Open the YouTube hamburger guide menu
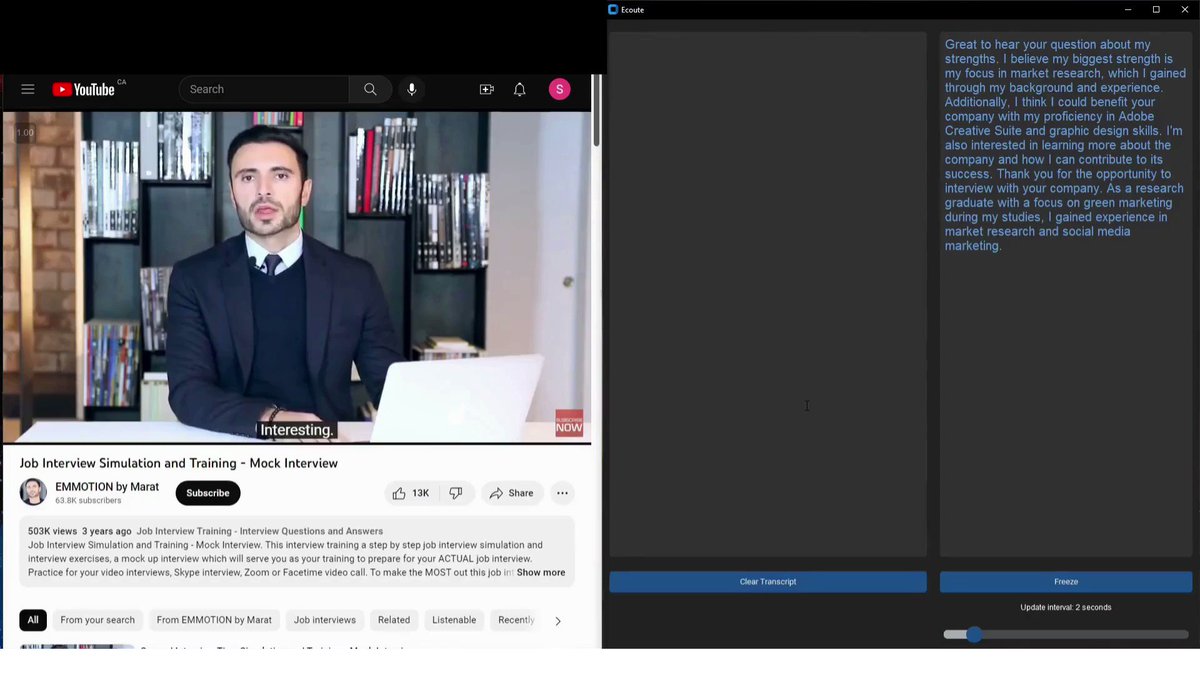The height and width of the screenshot is (675, 1200). point(28,89)
